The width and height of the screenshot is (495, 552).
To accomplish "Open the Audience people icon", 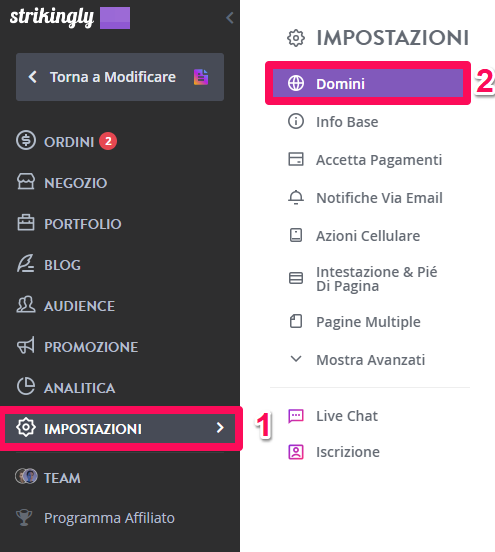I will pyautogui.click(x=26, y=305).
